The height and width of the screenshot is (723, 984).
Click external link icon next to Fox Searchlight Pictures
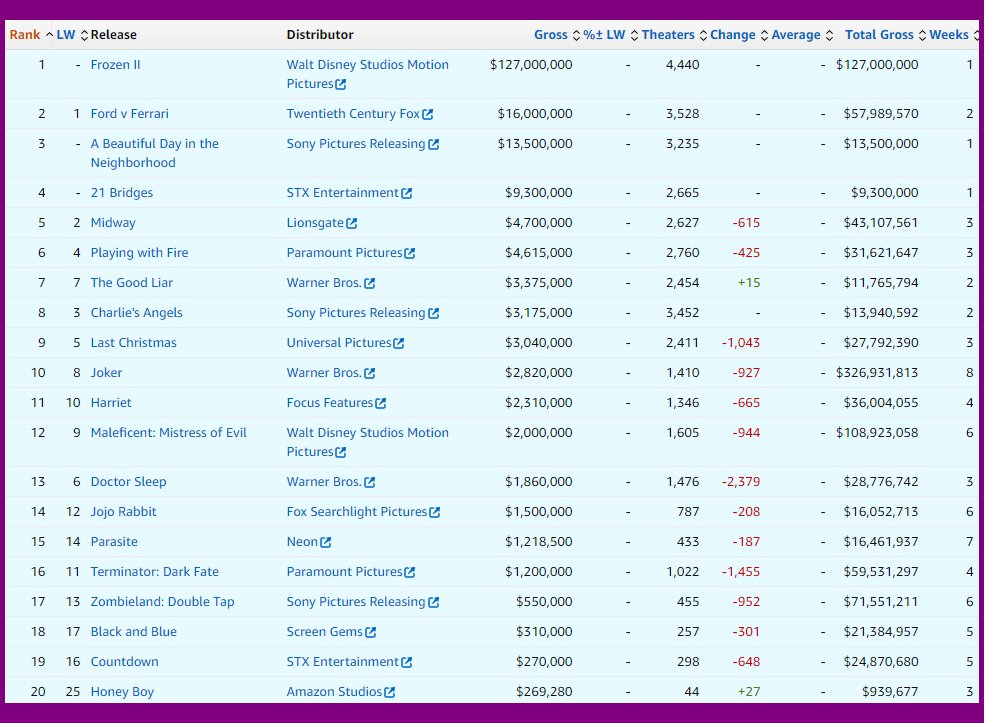(x=434, y=512)
